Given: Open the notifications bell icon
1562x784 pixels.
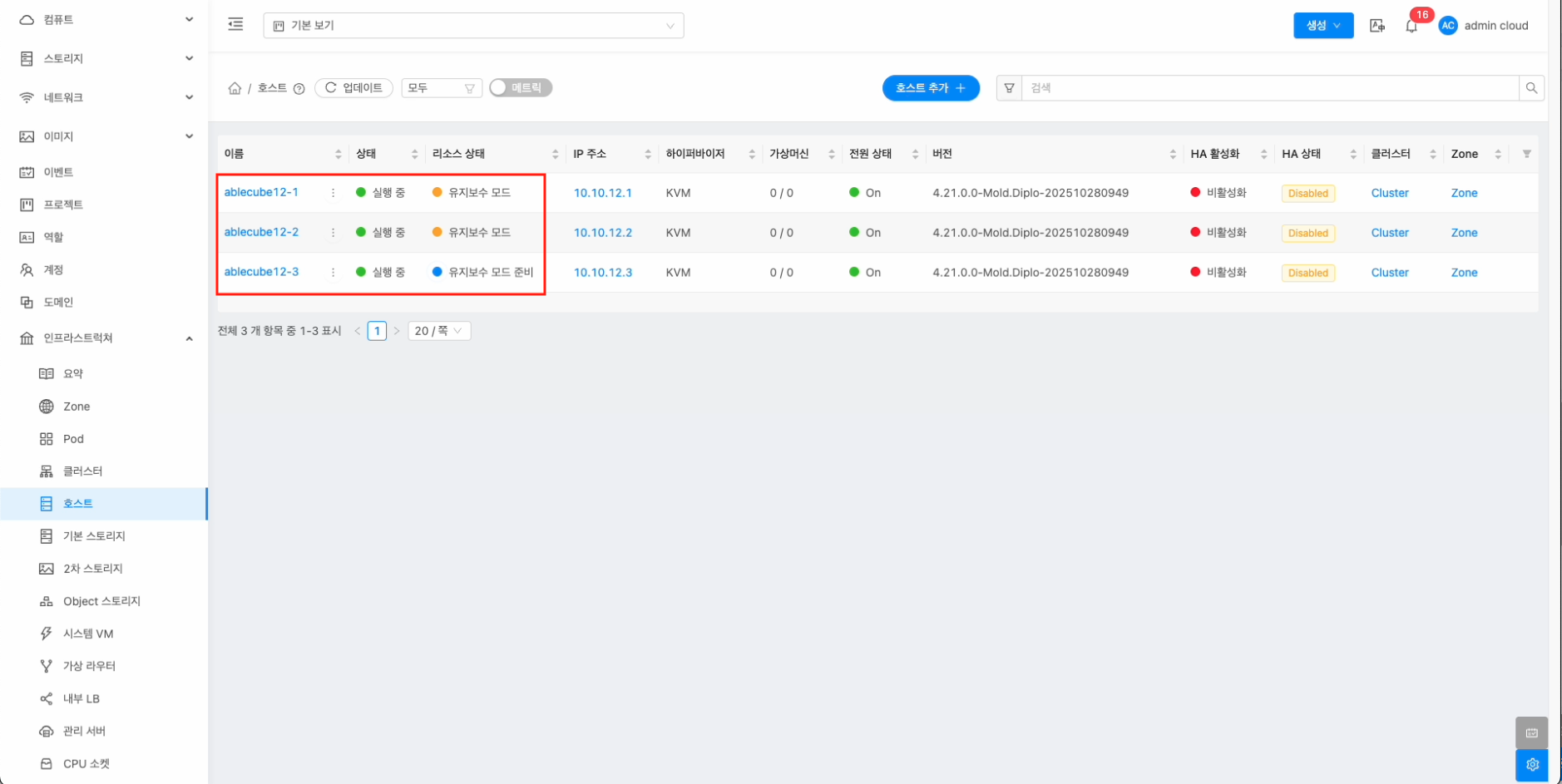Looking at the screenshot, I should pyautogui.click(x=1411, y=26).
